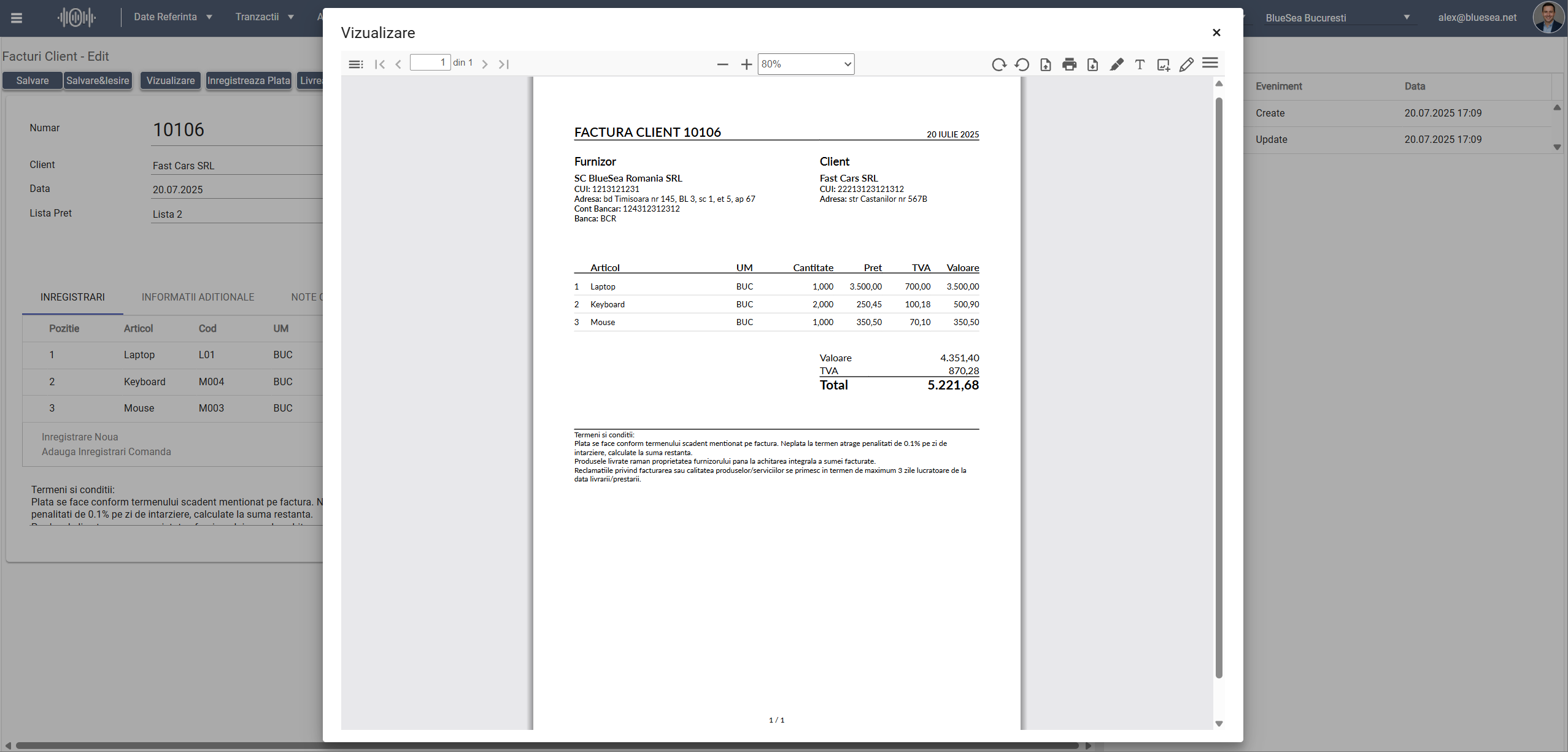Viewport: 1568px width, 752px height.
Task: Click the PDF vertical scrollbar thumb
Action: coord(1219,386)
